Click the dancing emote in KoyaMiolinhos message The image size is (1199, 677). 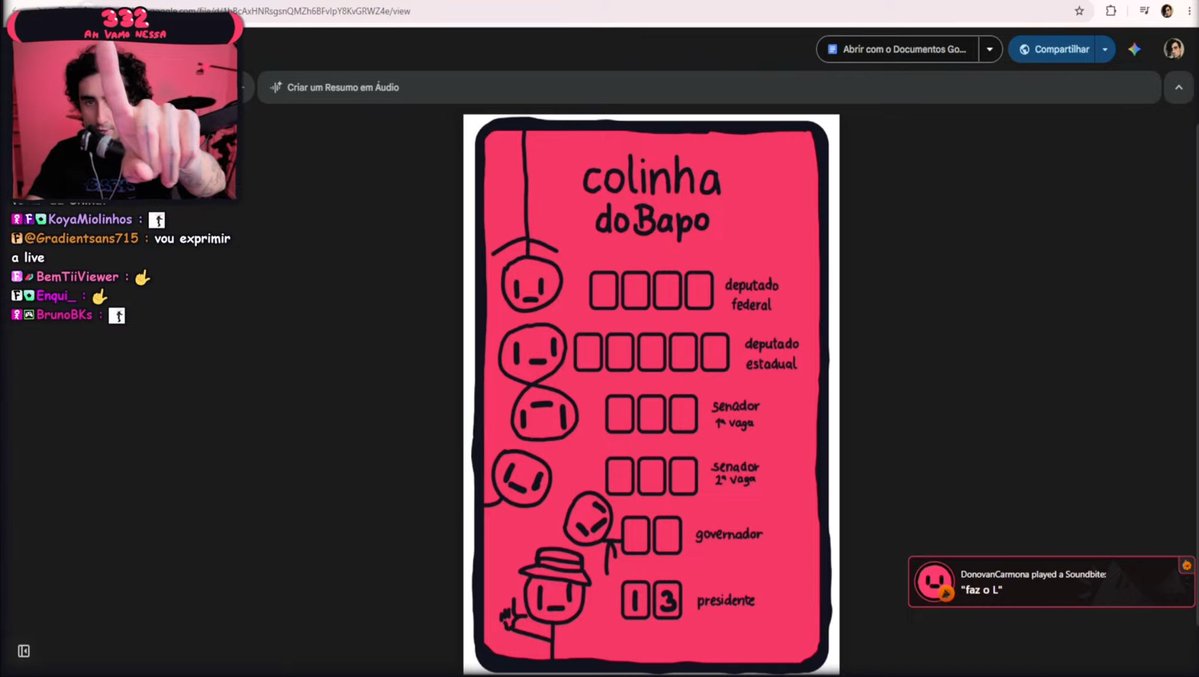pyautogui.click(x=157, y=220)
